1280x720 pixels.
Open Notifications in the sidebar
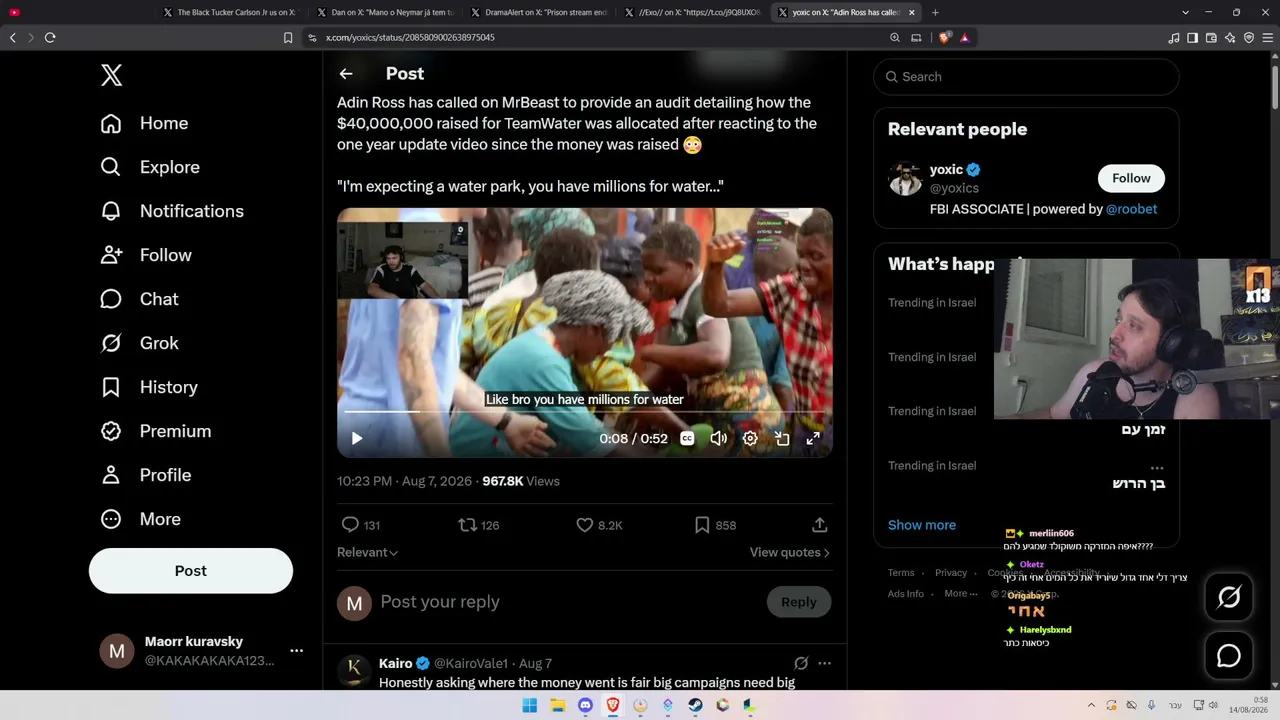point(172,211)
